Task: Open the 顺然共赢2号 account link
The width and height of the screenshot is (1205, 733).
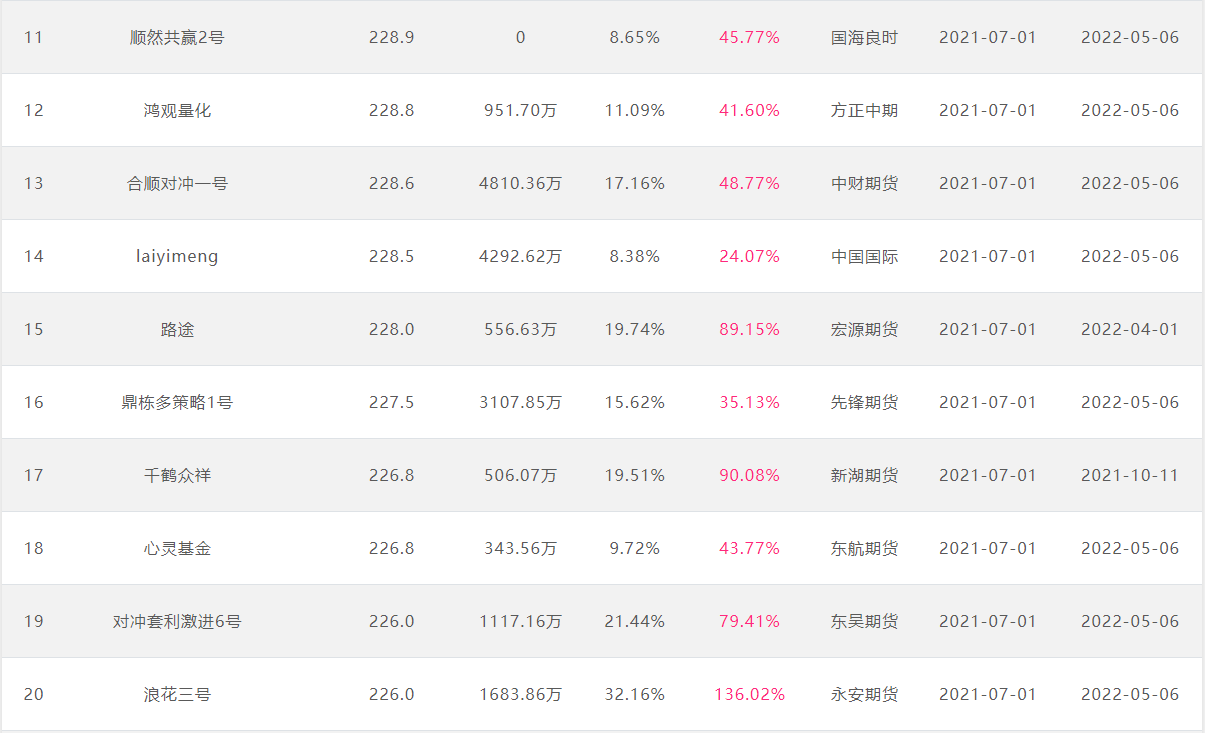Action: pyautogui.click(x=177, y=38)
